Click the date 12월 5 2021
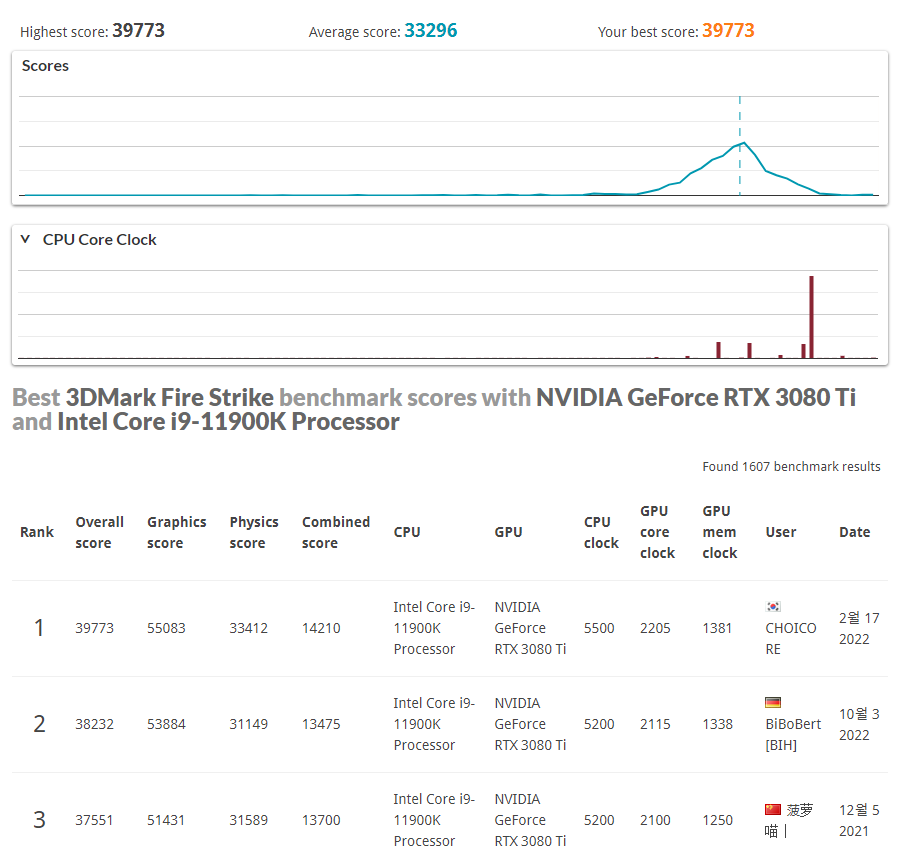Viewport: 900px width, 861px height. (859, 820)
